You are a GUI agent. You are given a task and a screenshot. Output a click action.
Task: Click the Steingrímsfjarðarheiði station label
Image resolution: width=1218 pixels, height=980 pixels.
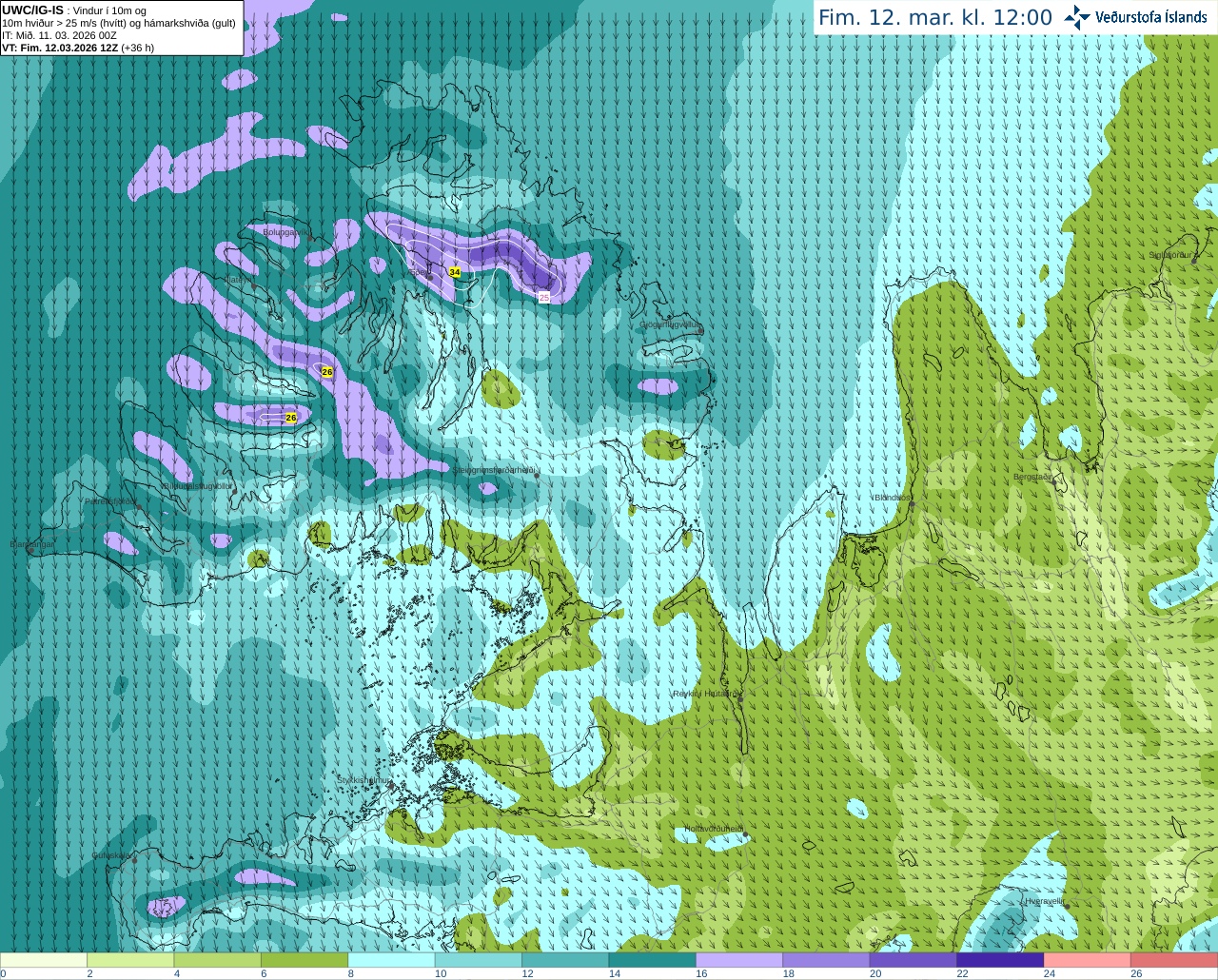[494, 470]
